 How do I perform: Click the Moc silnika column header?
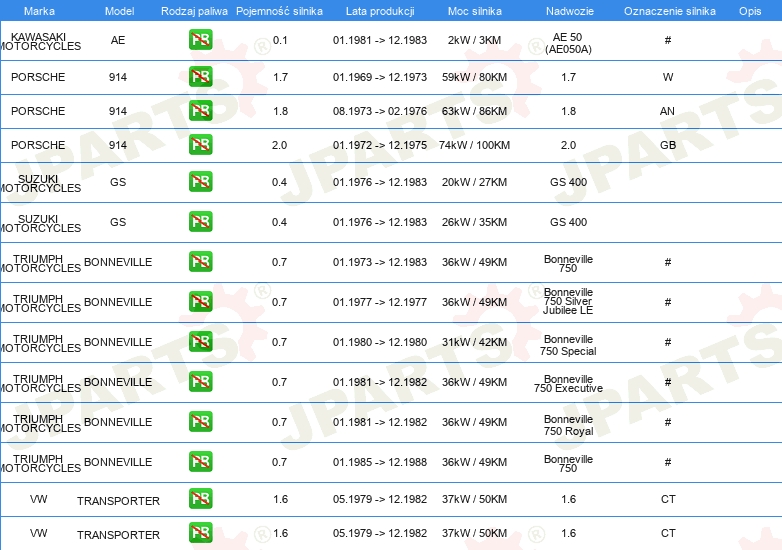tap(474, 11)
